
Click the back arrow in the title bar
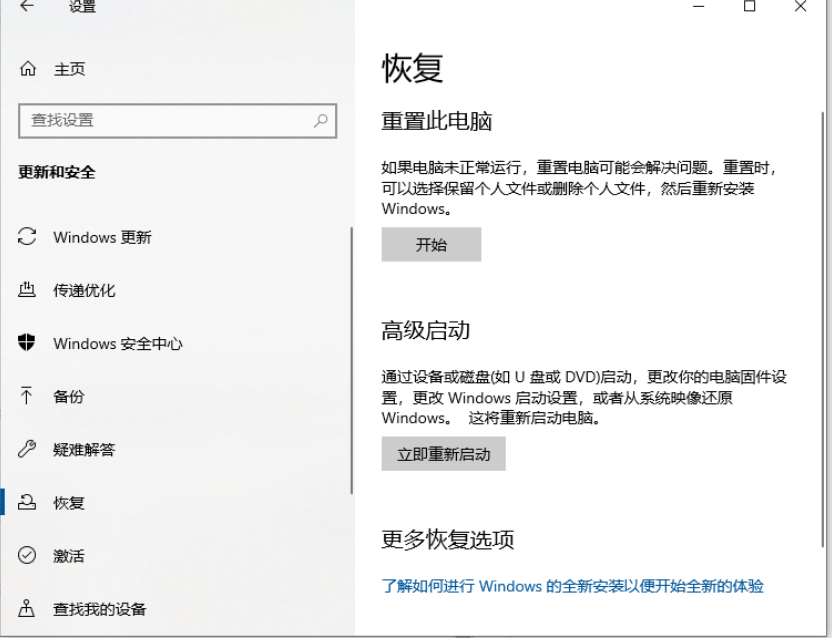pyautogui.click(x=26, y=7)
